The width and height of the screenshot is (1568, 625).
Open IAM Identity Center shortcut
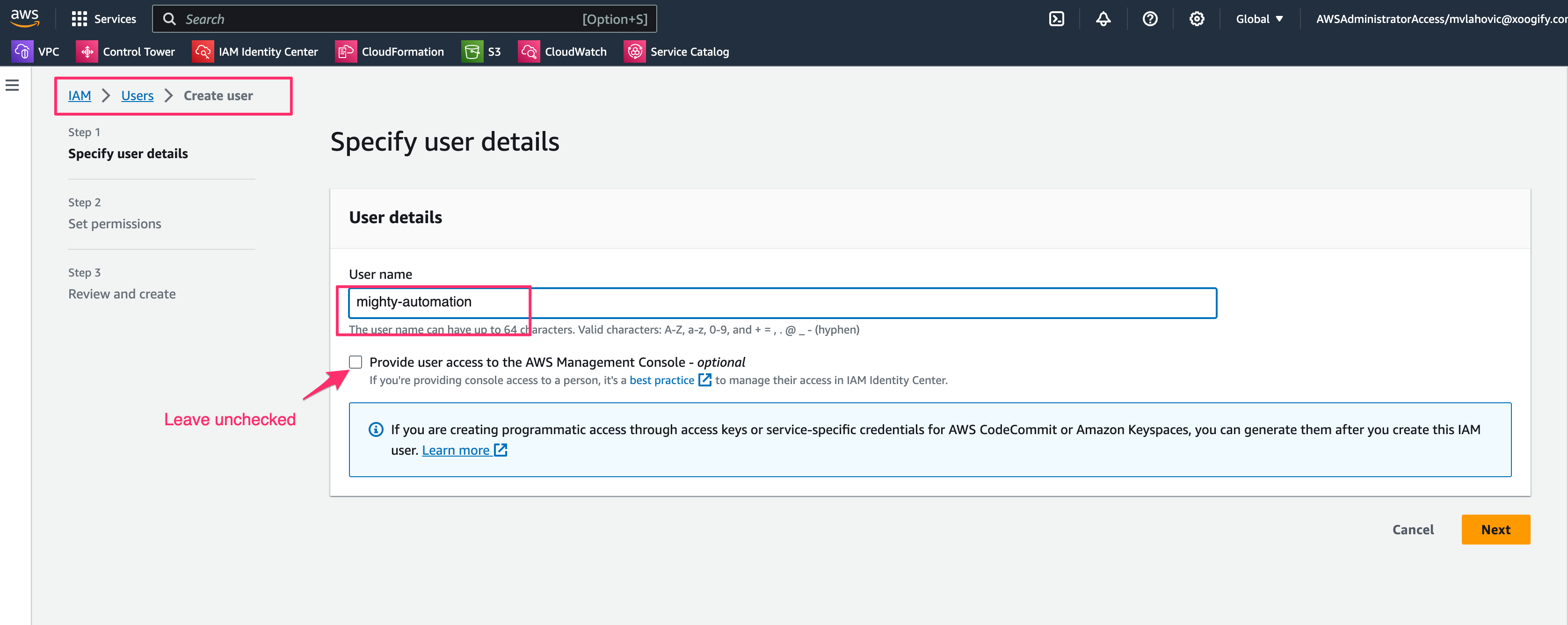[x=255, y=51]
